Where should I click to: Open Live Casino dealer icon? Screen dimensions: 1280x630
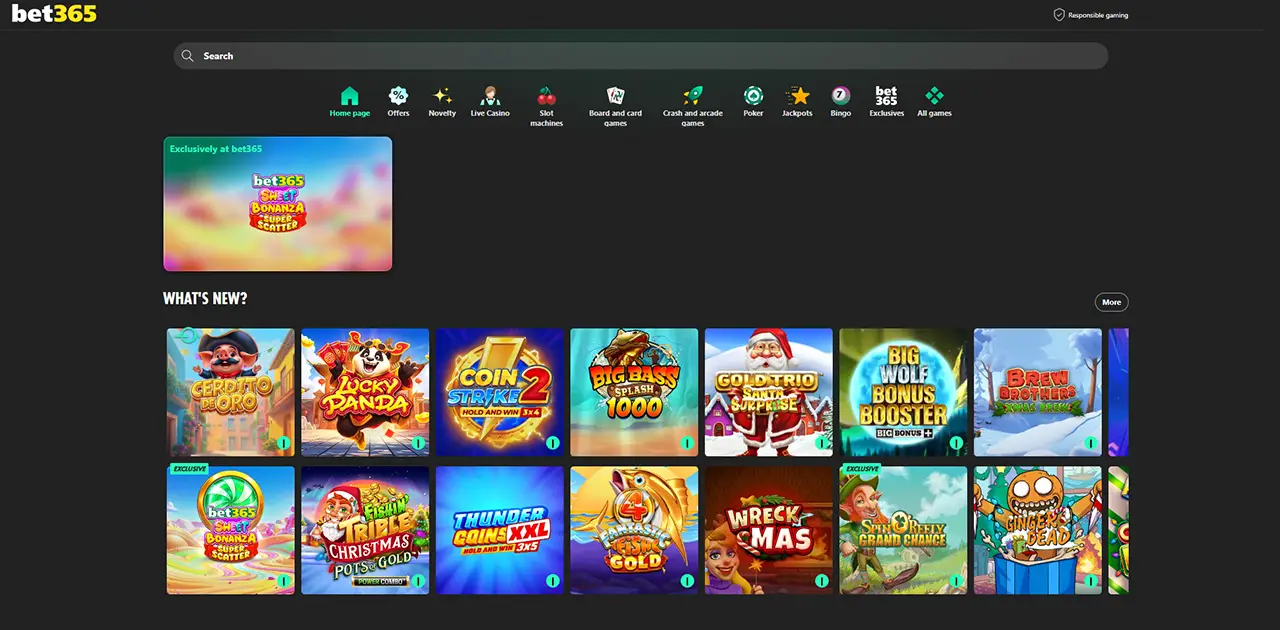[x=490, y=97]
